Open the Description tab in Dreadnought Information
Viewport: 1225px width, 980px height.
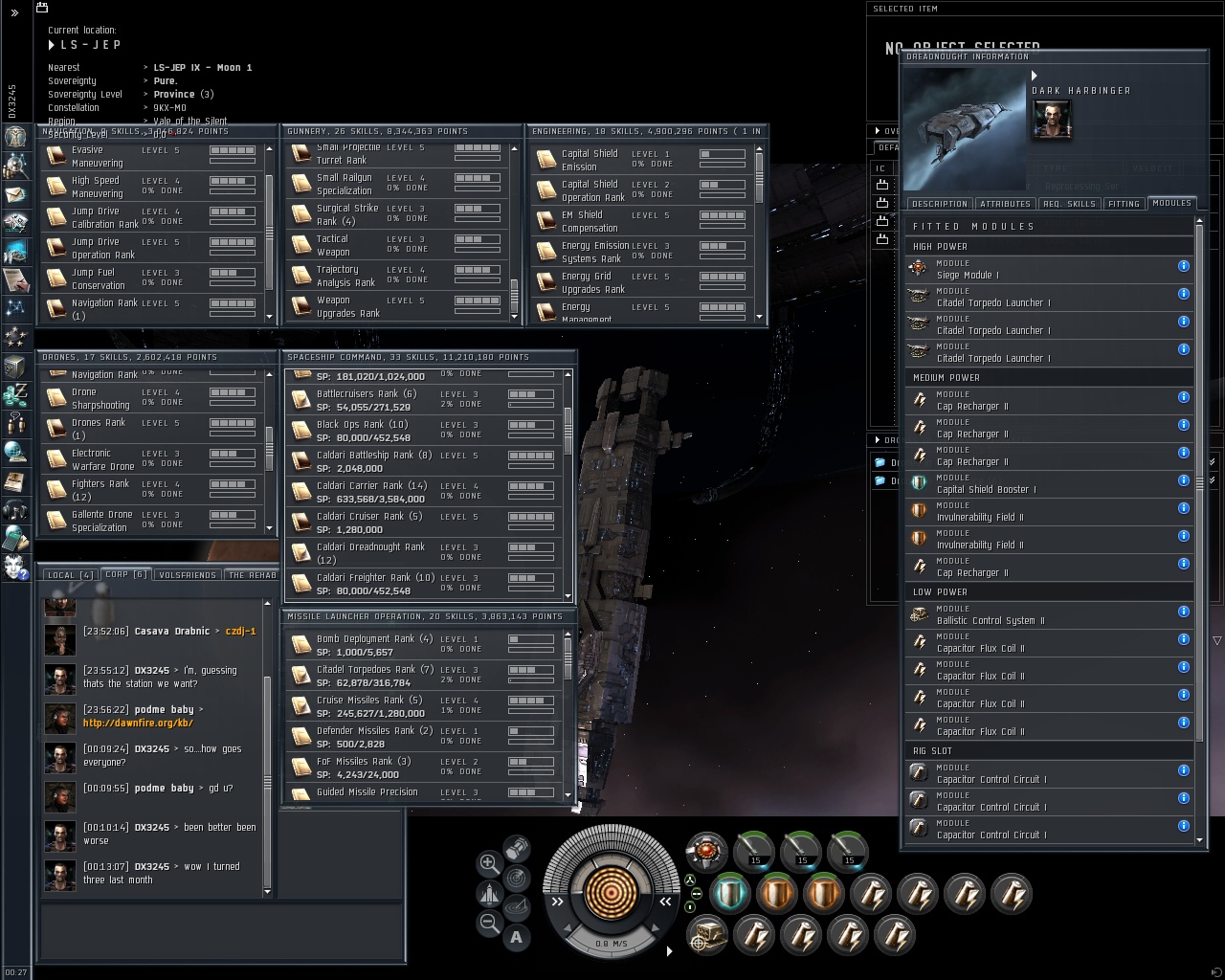pyautogui.click(x=940, y=204)
